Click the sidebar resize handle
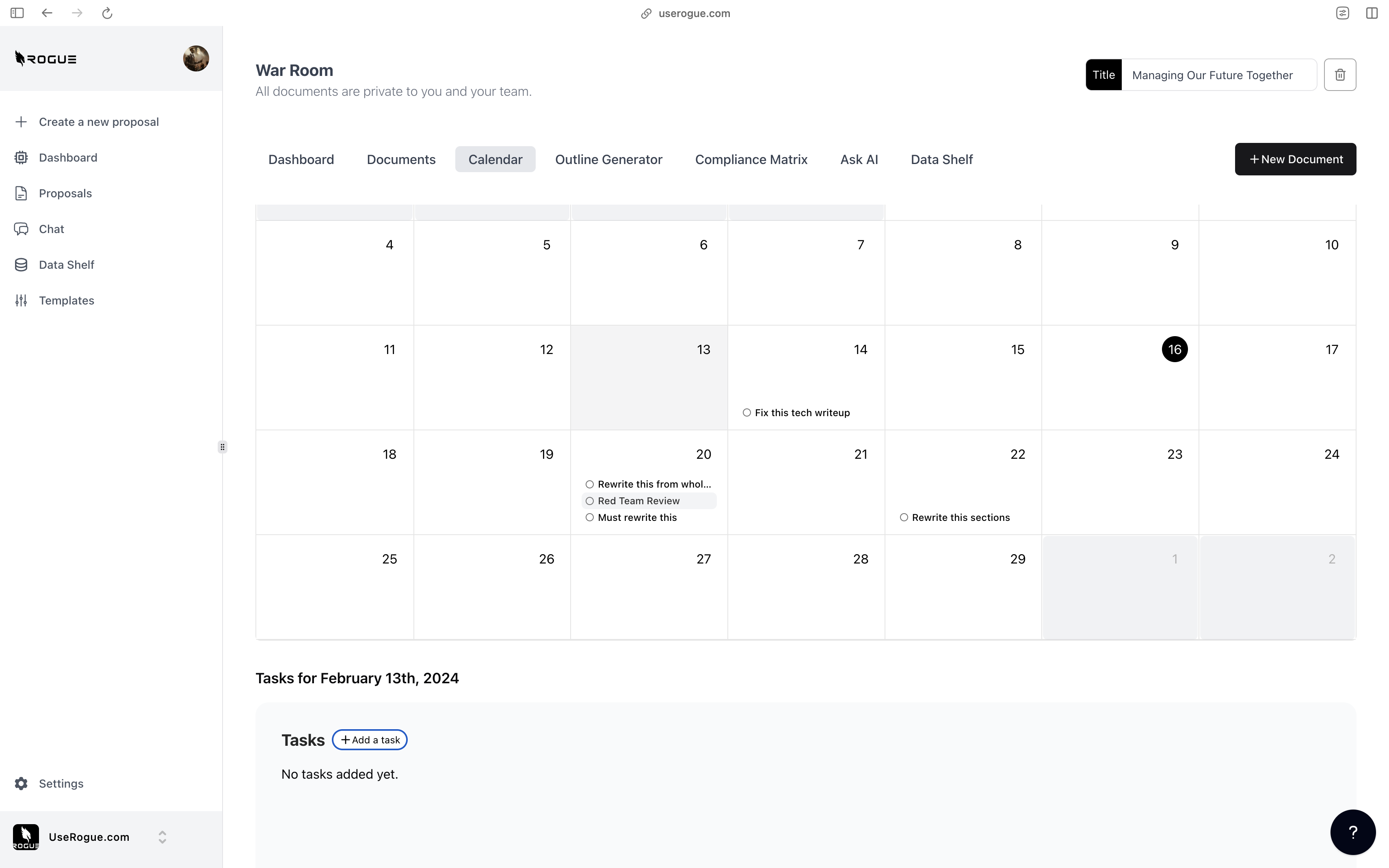The width and height of the screenshot is (1389, 868). [222, 447]
